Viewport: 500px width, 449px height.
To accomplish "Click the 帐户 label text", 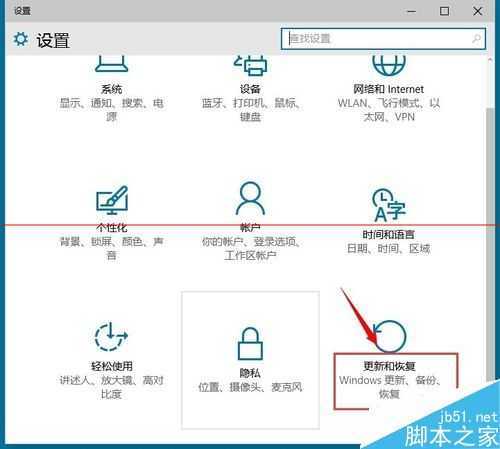I will (250, 228).
